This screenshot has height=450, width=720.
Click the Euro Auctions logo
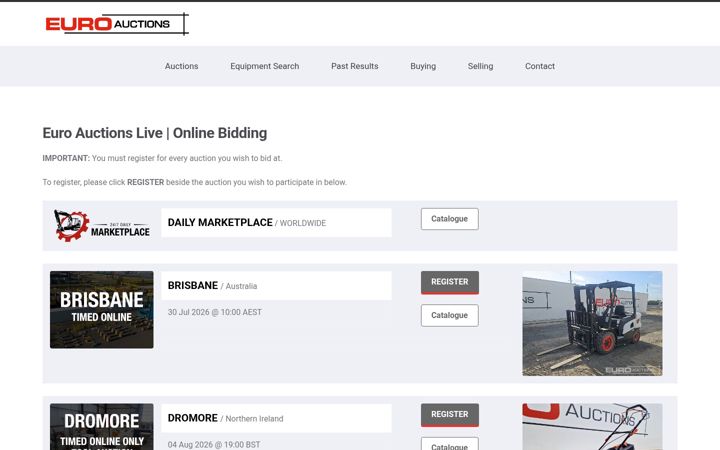click(117, 24)
